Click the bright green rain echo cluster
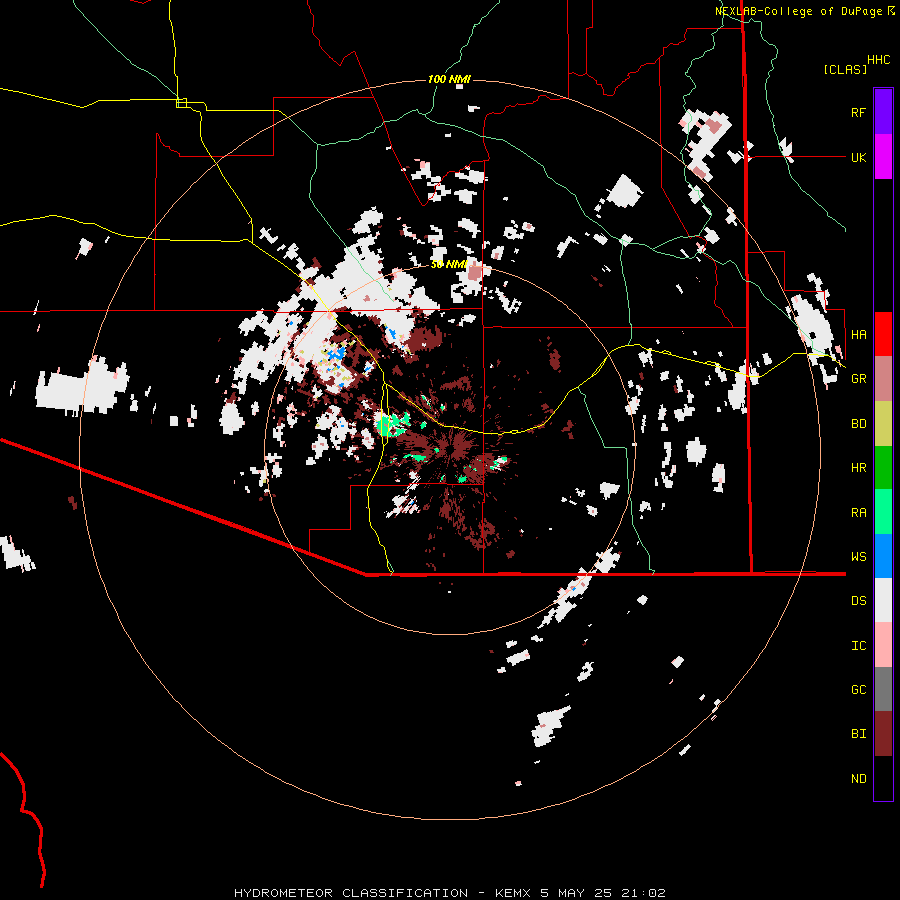 tap(391, 424)
